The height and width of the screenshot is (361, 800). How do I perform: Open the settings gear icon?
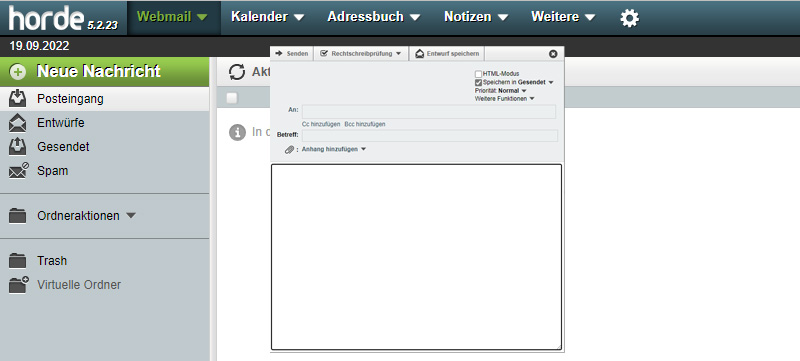[x=629, y=18]
